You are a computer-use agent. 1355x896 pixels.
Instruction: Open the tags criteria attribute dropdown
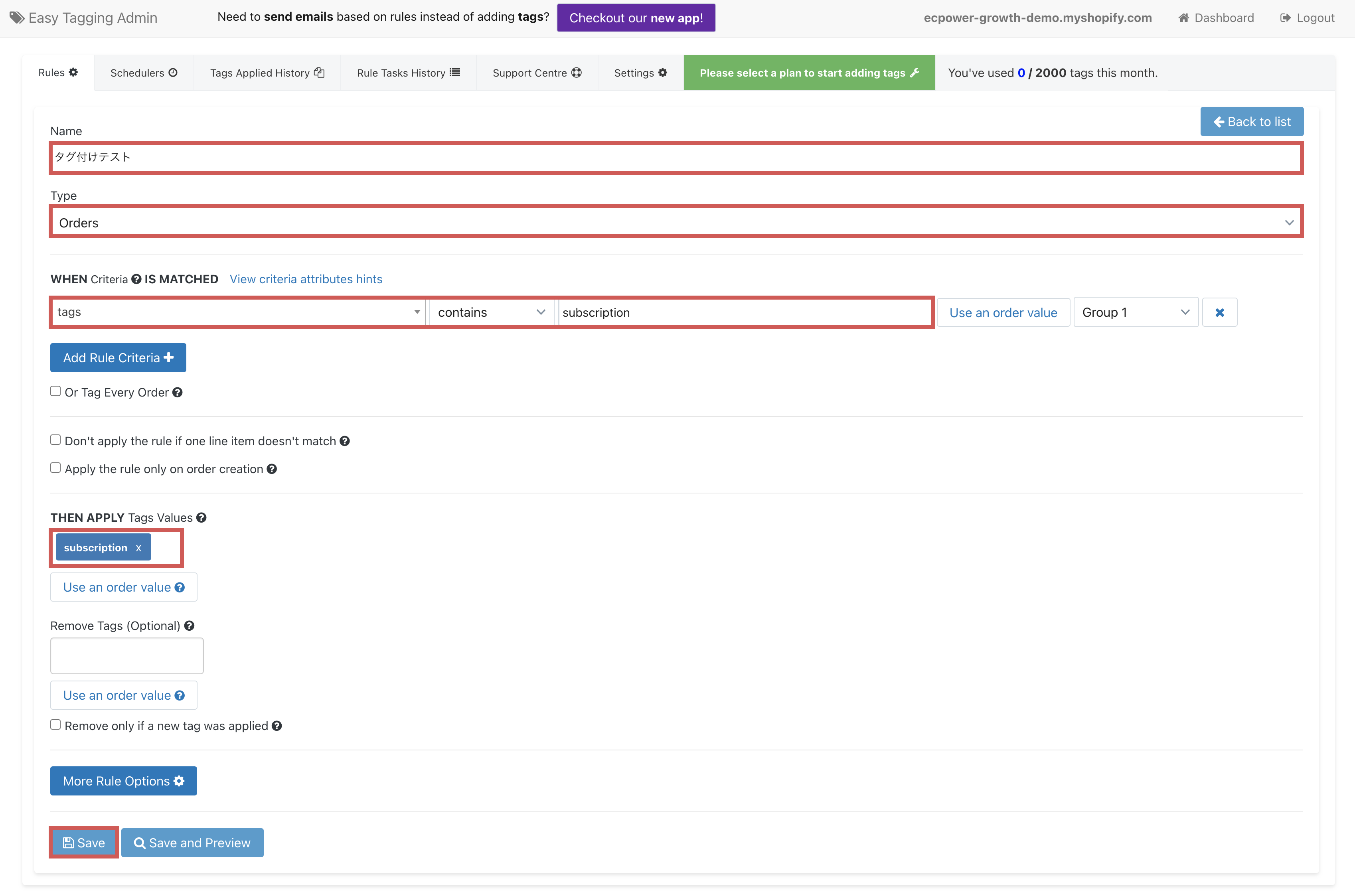[x=239, y=312]
